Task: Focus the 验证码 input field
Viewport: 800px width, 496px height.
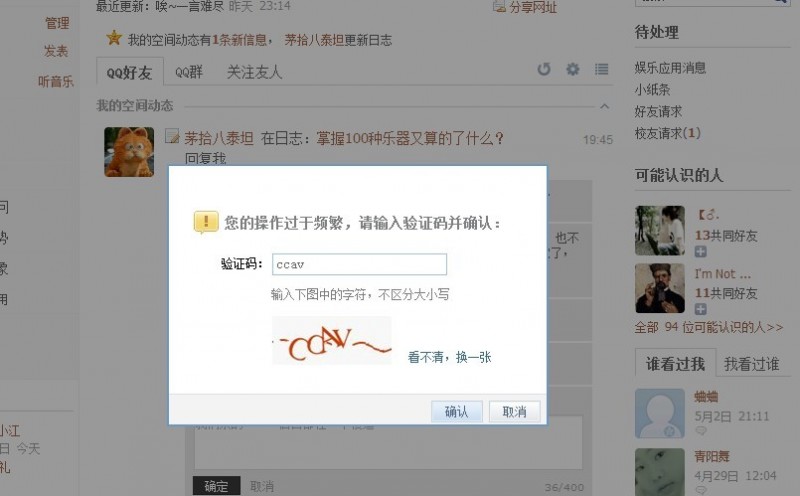Action: (x=359, y=264)
